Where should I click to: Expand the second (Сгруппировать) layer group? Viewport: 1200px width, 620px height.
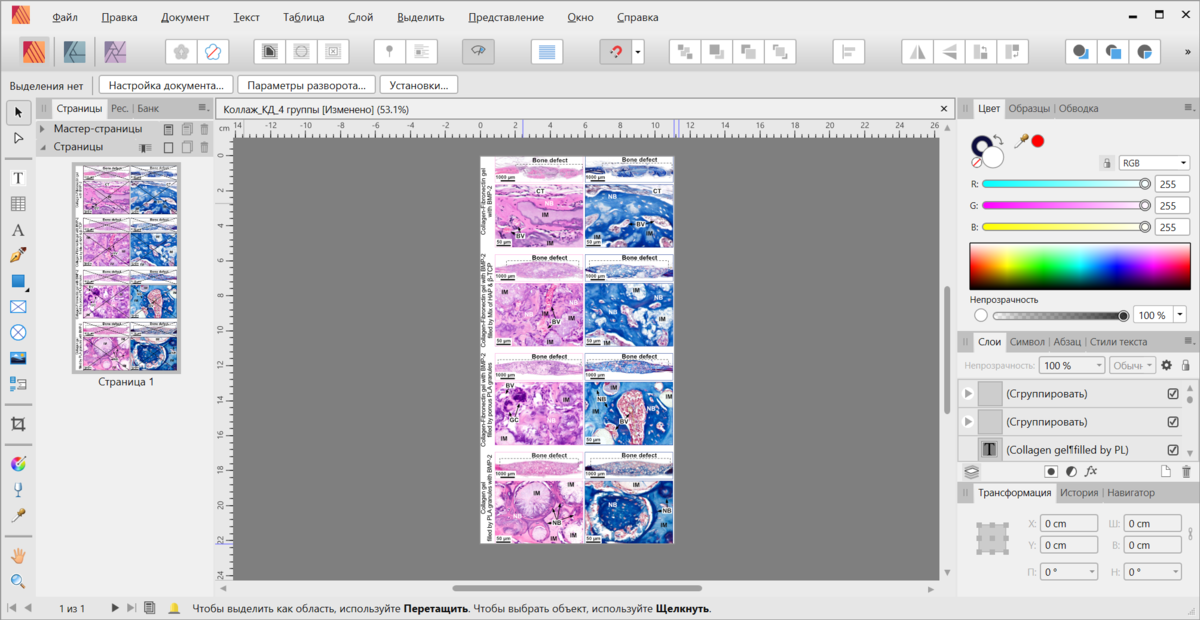[967, 422]
